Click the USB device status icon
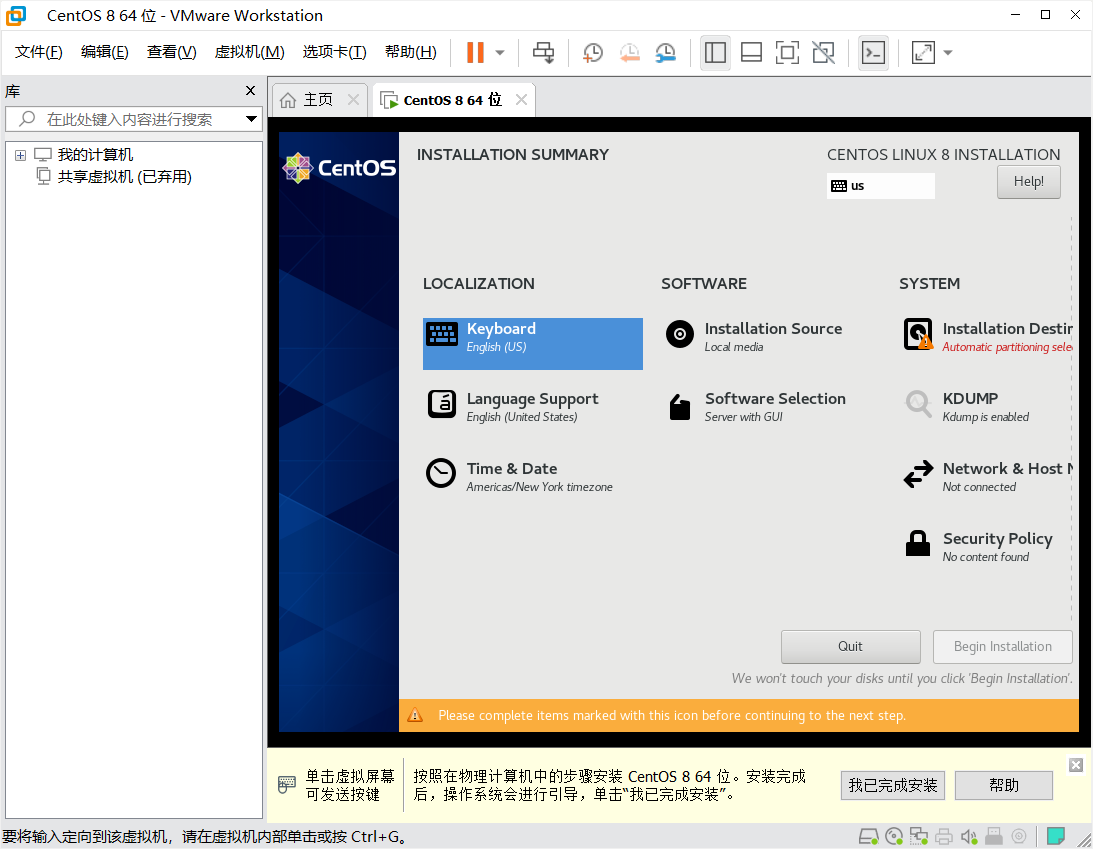Image resolution: width=1093 pixels, height=849 pixels. (994, 836)
